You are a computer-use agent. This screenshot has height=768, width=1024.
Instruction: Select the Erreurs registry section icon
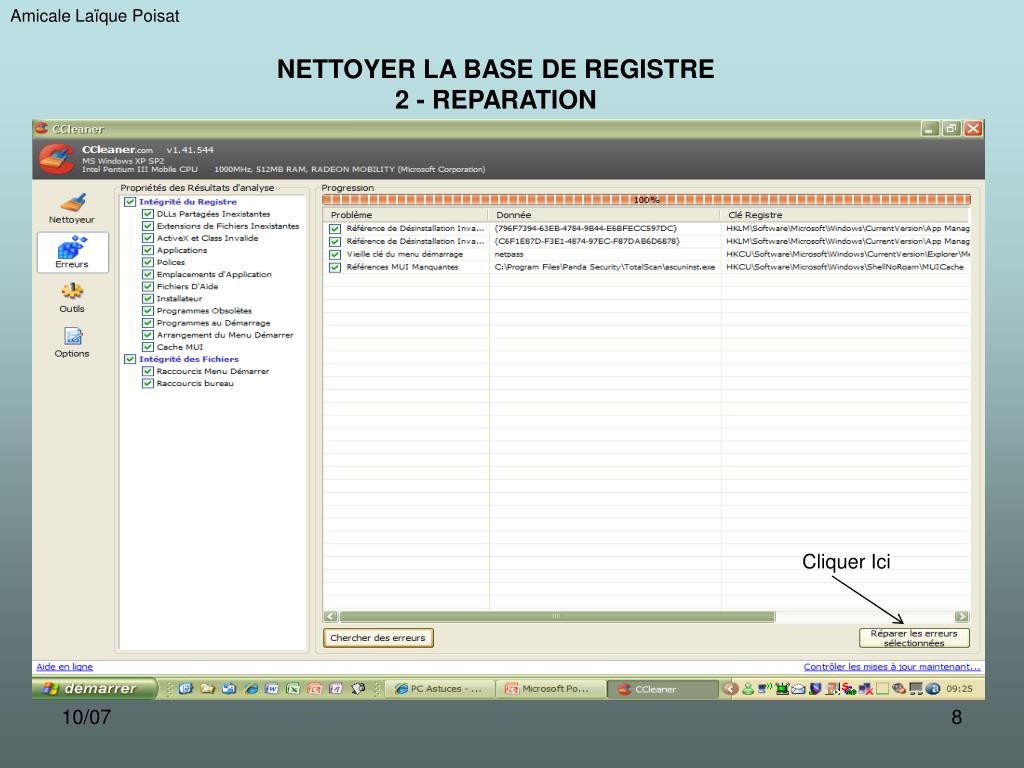point(72,252)
